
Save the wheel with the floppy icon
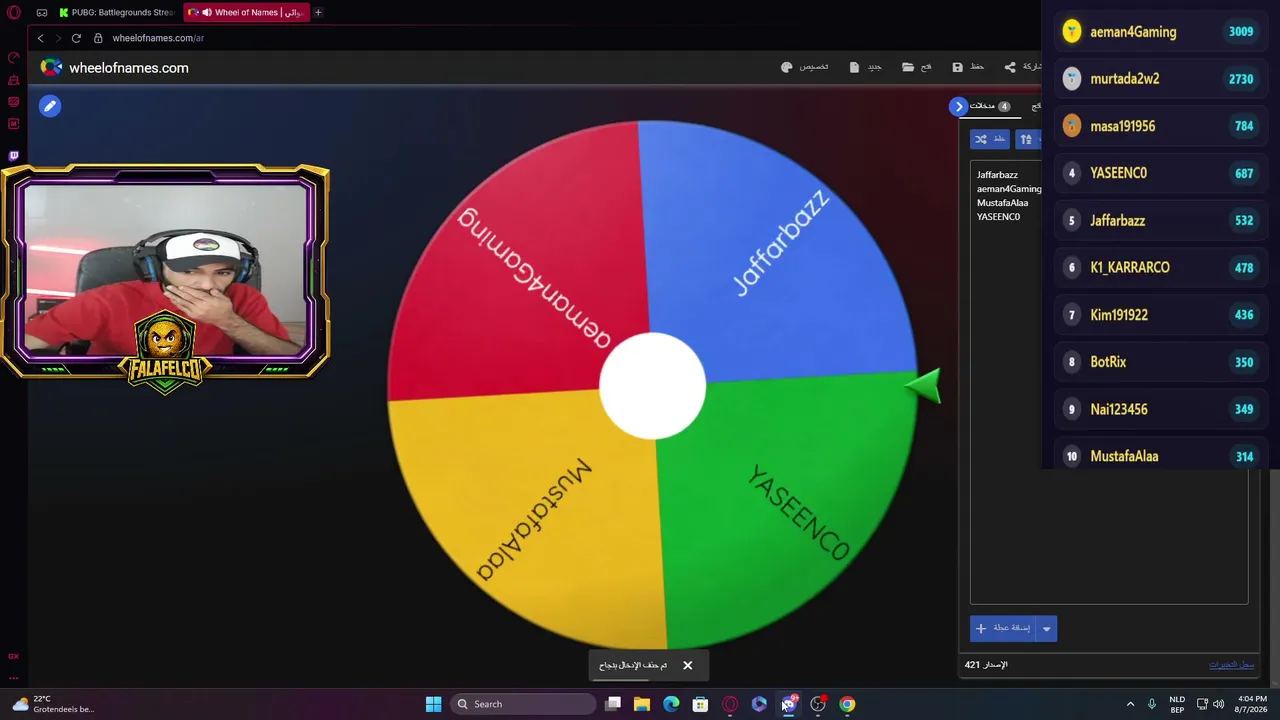pos(968,67)
